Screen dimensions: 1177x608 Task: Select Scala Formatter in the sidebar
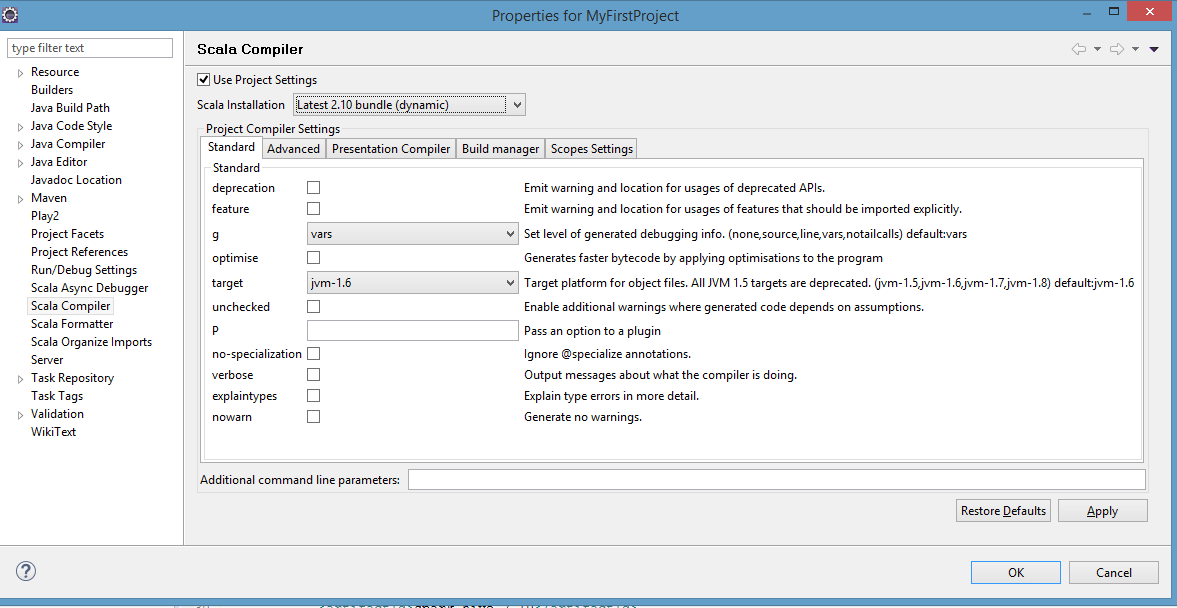pyautogui.click(x=71, y=323)
